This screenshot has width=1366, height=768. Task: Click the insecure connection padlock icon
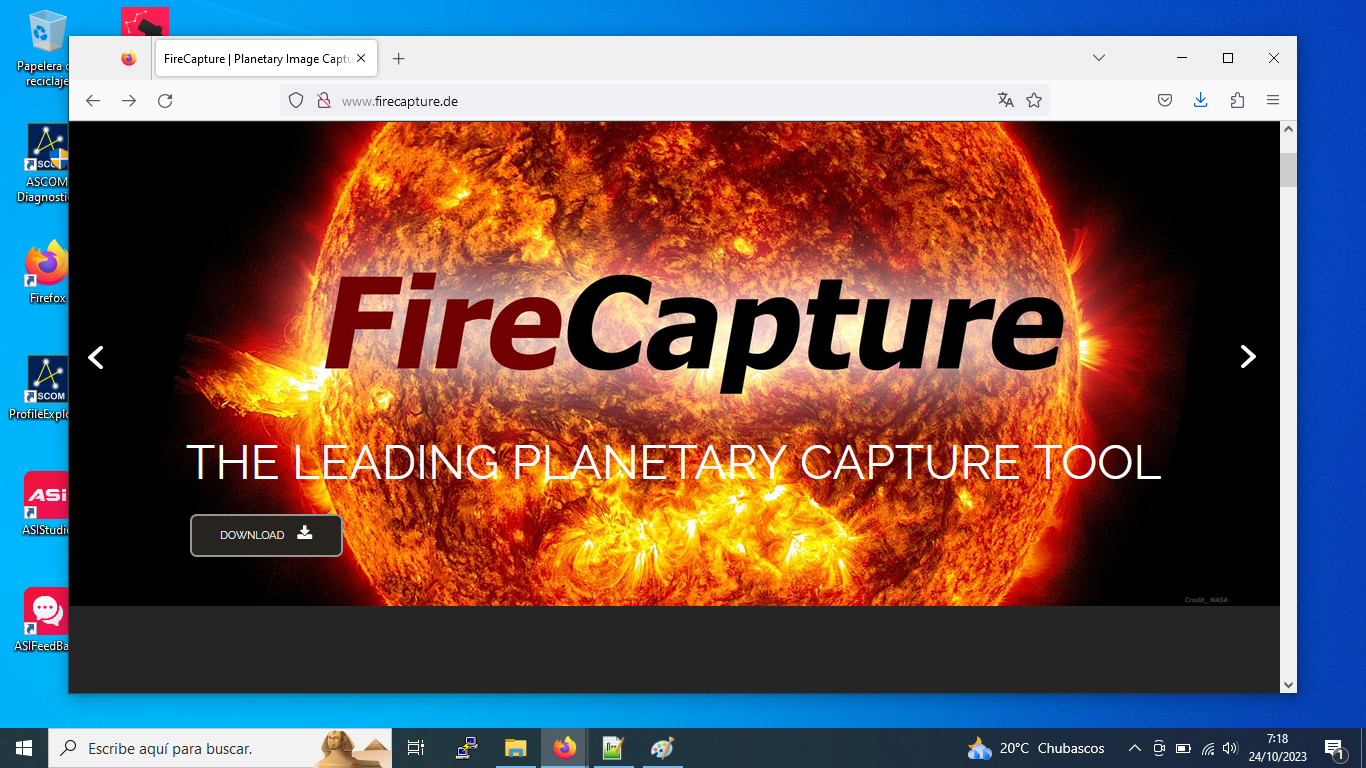(x=323, y=101)
